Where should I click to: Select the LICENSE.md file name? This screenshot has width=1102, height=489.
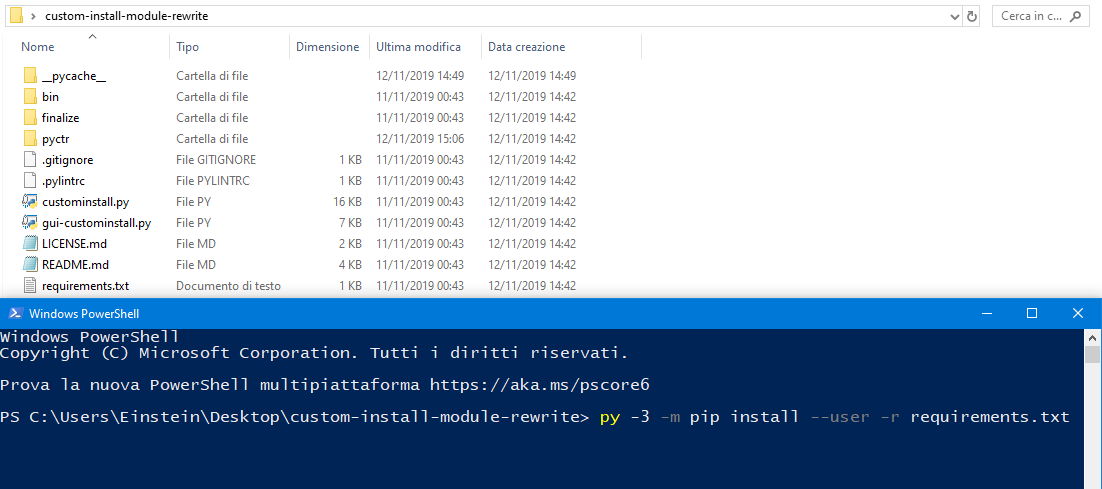74,244
